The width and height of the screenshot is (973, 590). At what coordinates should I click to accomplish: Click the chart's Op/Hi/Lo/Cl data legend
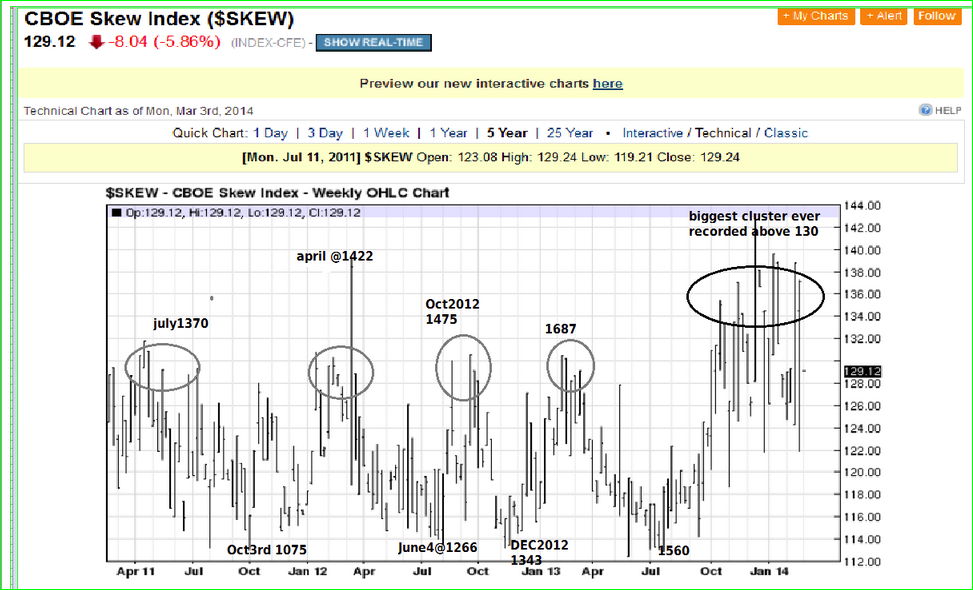click(236, 213)
